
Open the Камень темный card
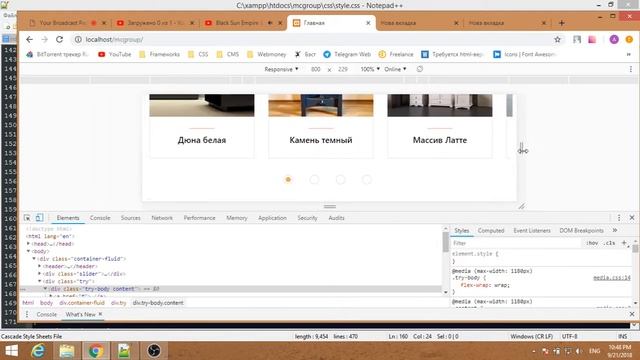(x=321, y=126)
